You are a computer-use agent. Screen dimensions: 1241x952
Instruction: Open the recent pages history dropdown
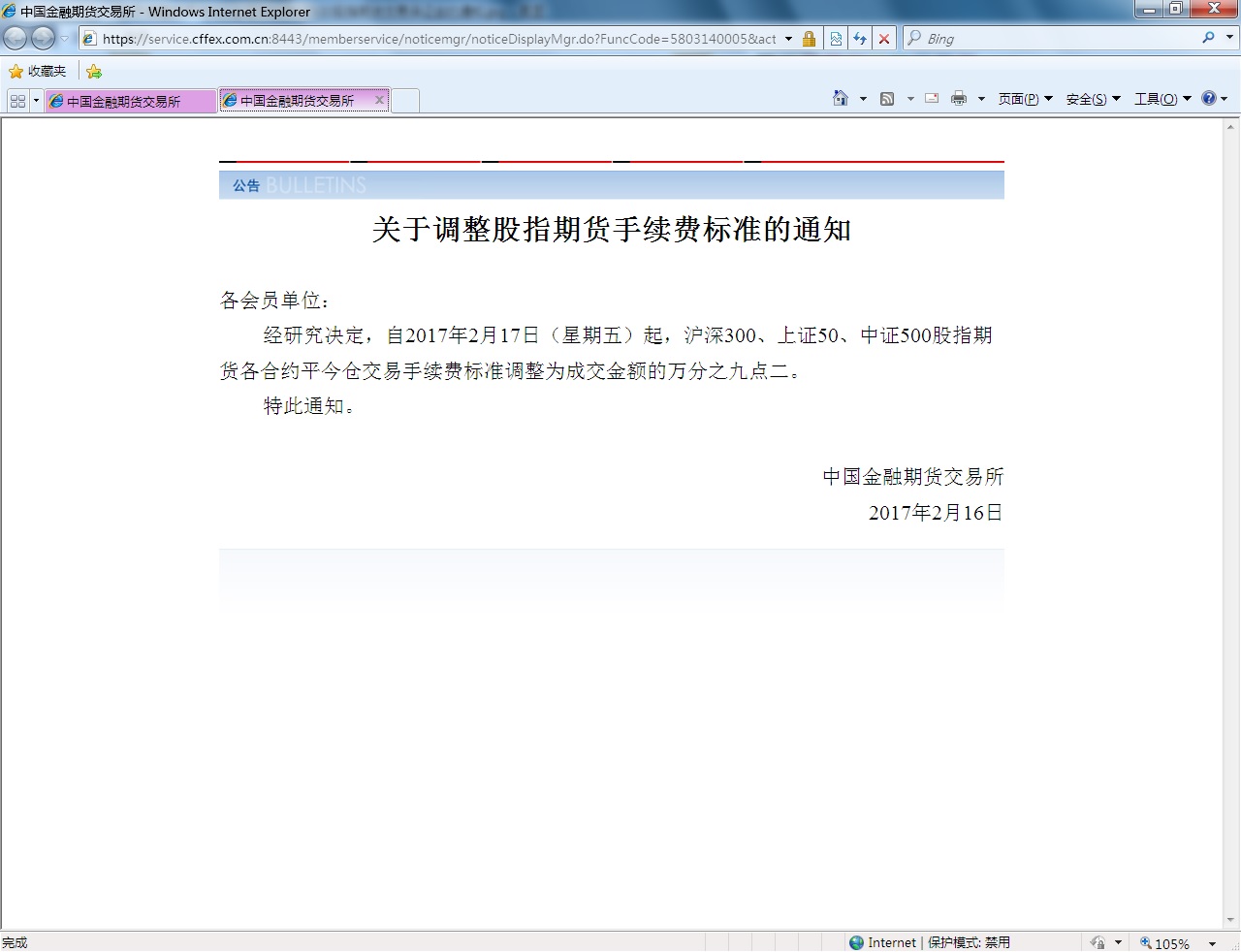pos(65,39)
